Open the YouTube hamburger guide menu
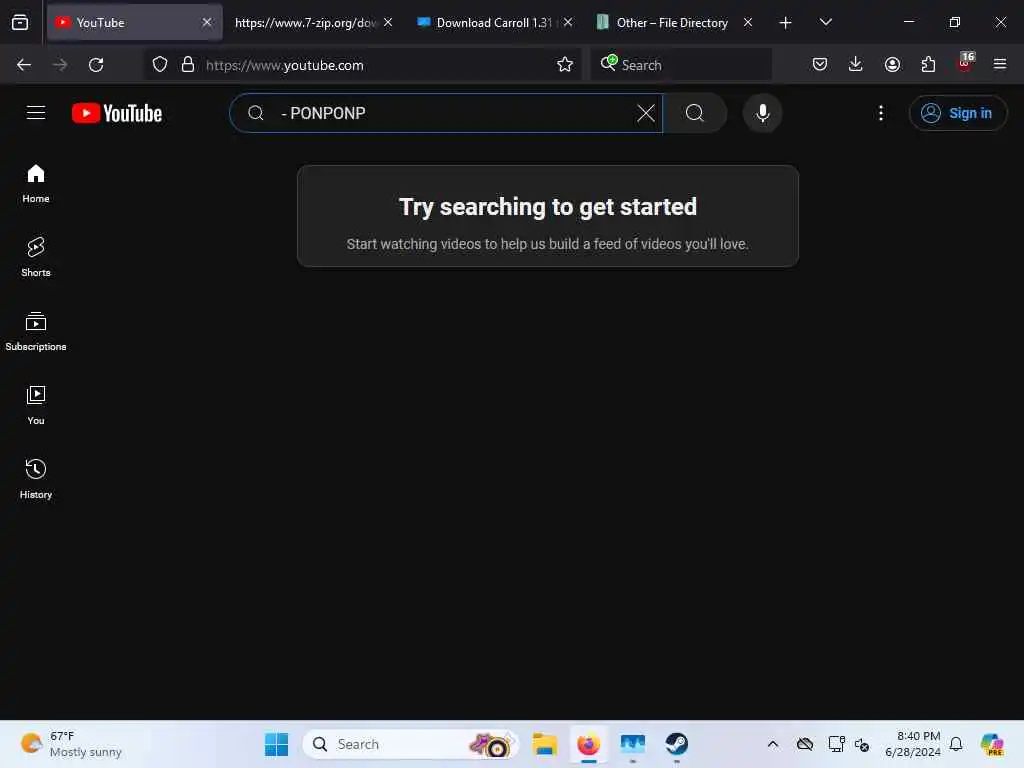 point(36,113)
